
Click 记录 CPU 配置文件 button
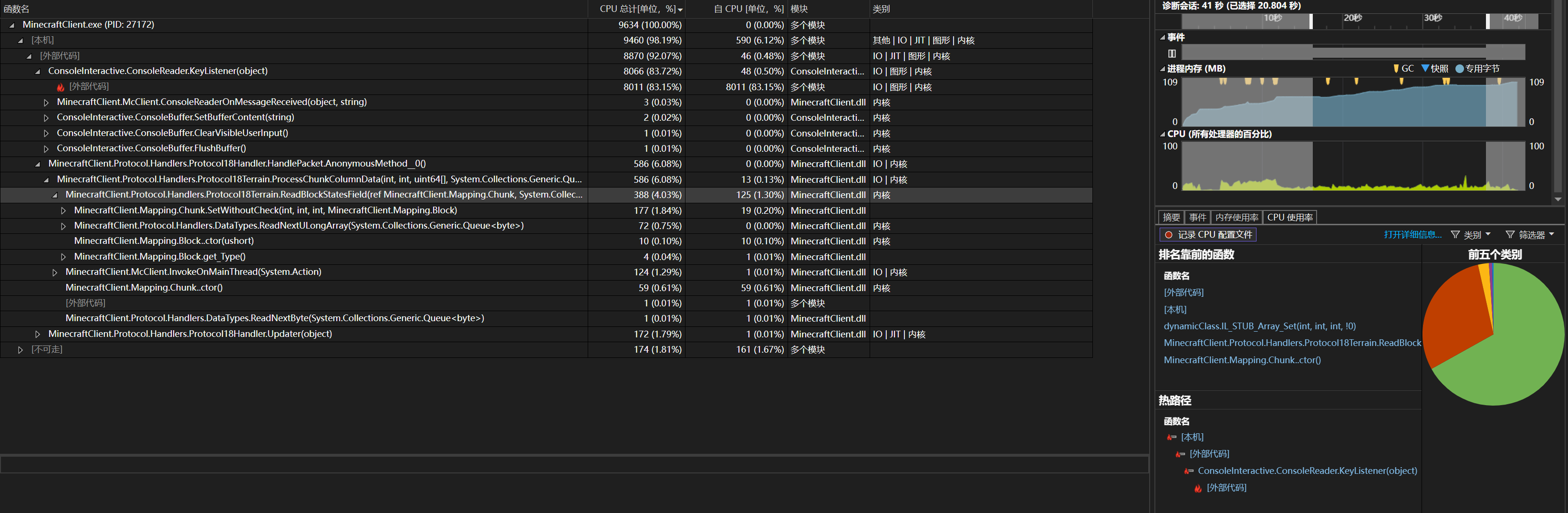click(x=1208, y=235)
